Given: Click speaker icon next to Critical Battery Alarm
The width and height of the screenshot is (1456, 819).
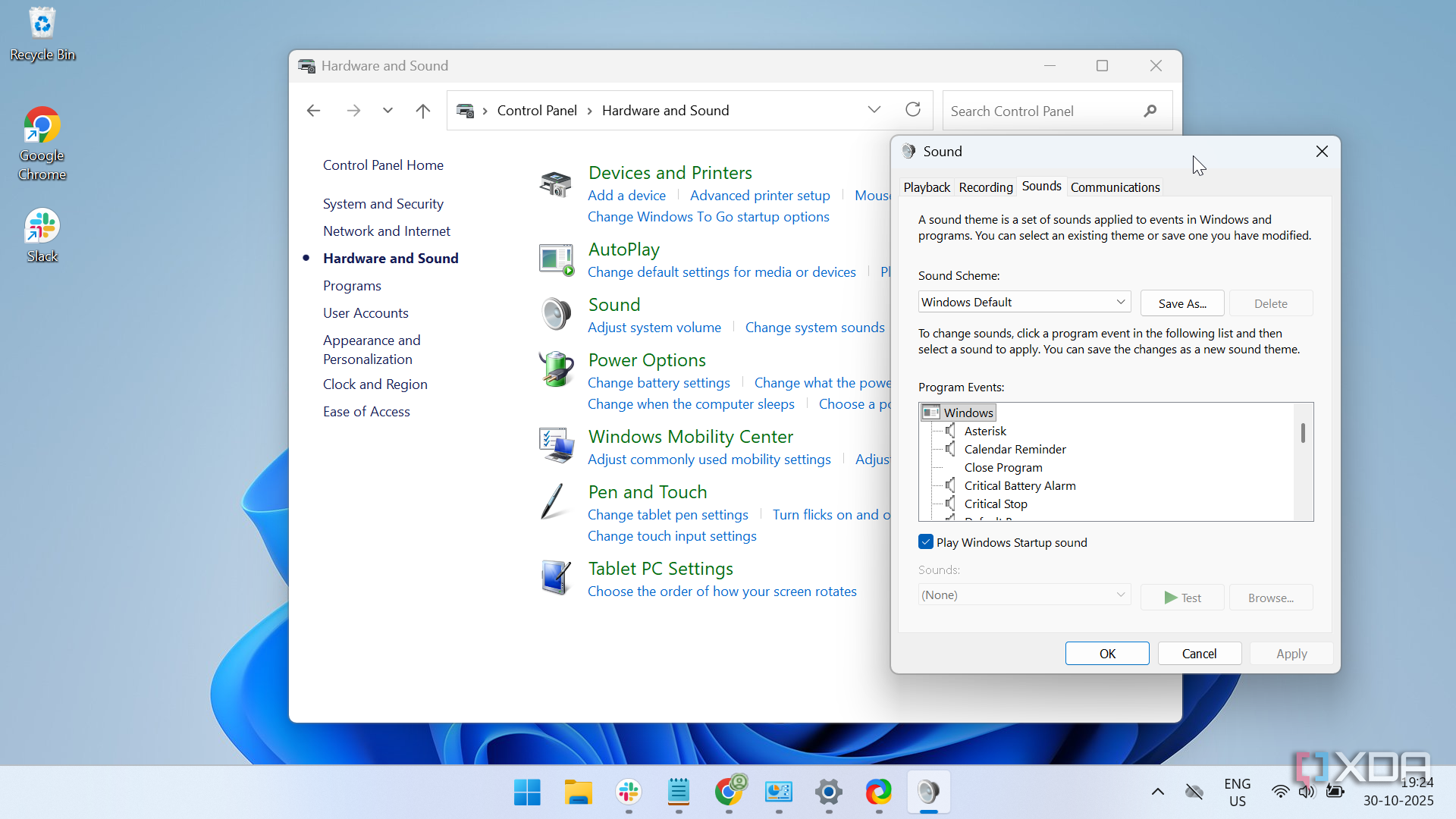Looking at the screenshot, I should coord(950,485).
